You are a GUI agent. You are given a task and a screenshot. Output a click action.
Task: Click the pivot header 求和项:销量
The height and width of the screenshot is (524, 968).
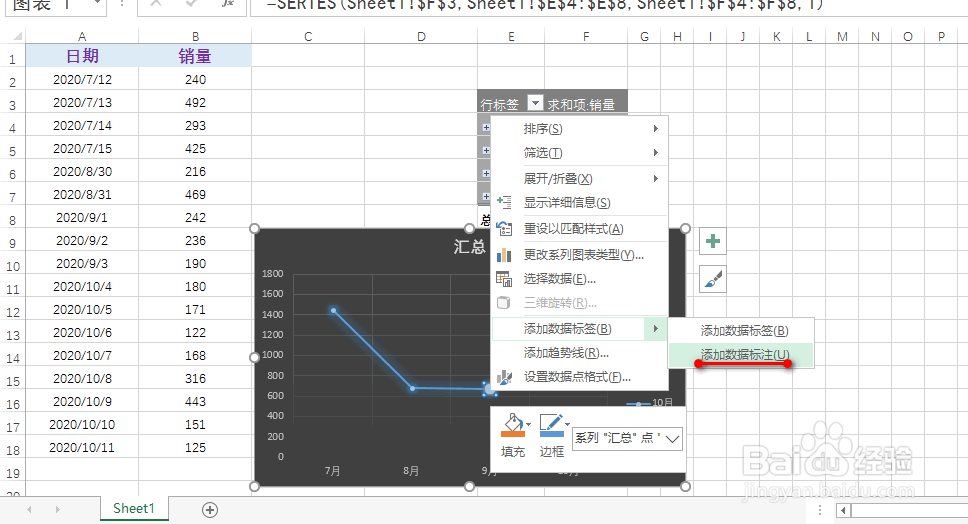coord(581,104)
